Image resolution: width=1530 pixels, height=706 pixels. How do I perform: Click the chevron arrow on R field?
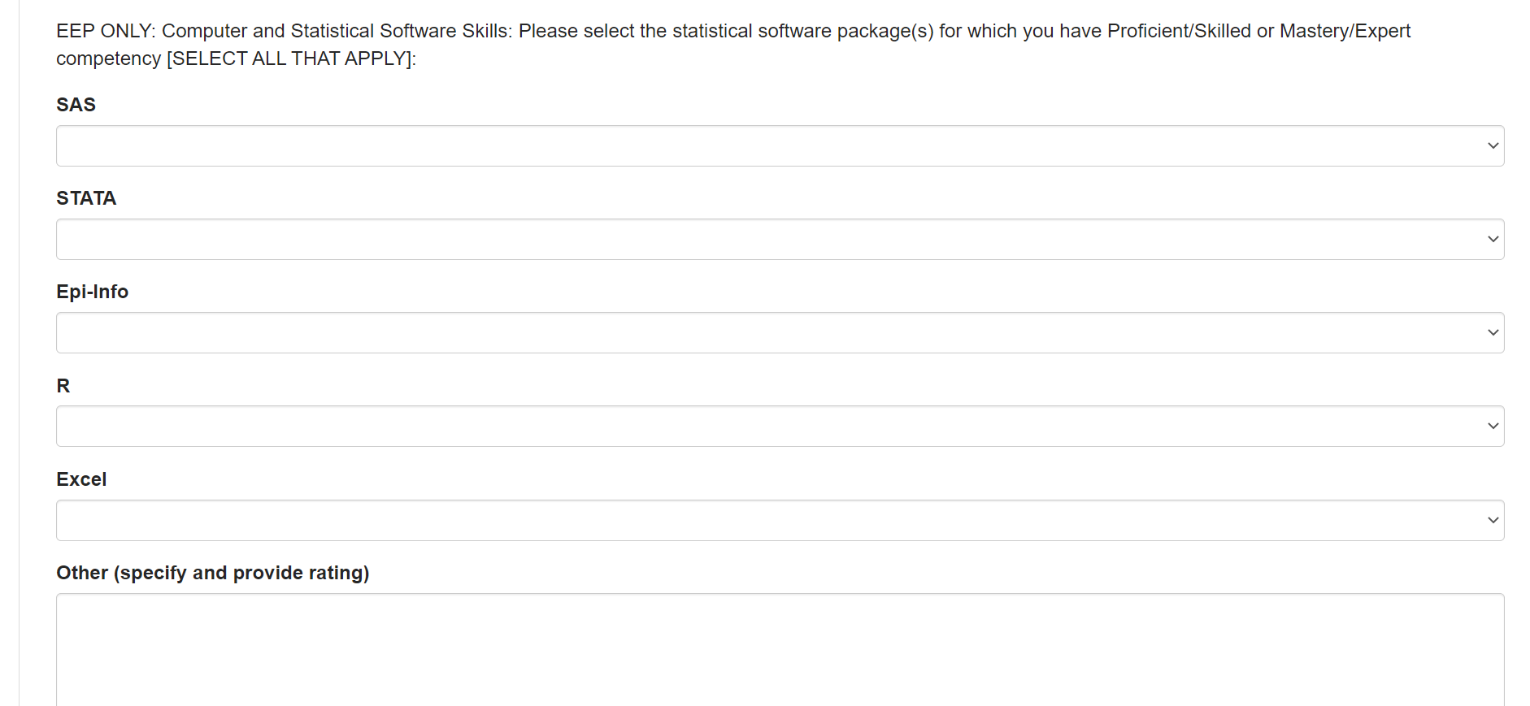point(1494,426)
